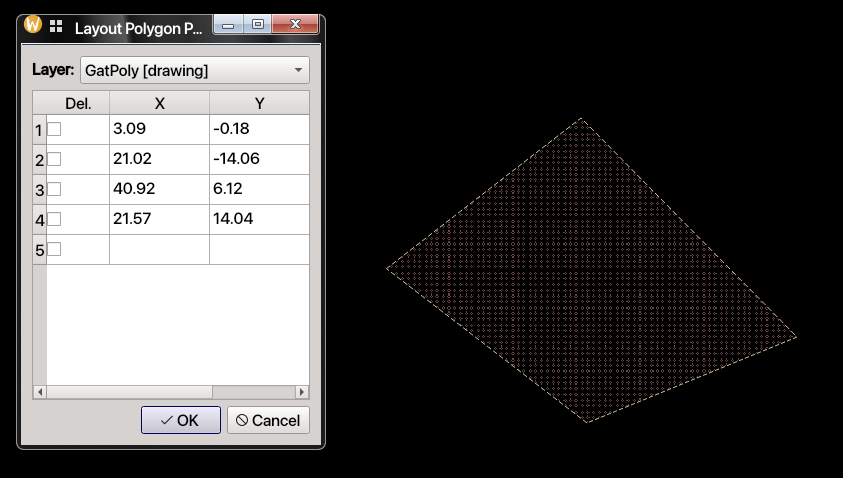Click the X cell containing 3.09
This screenshot has height=478, width=843.
(x=159, y=130)
